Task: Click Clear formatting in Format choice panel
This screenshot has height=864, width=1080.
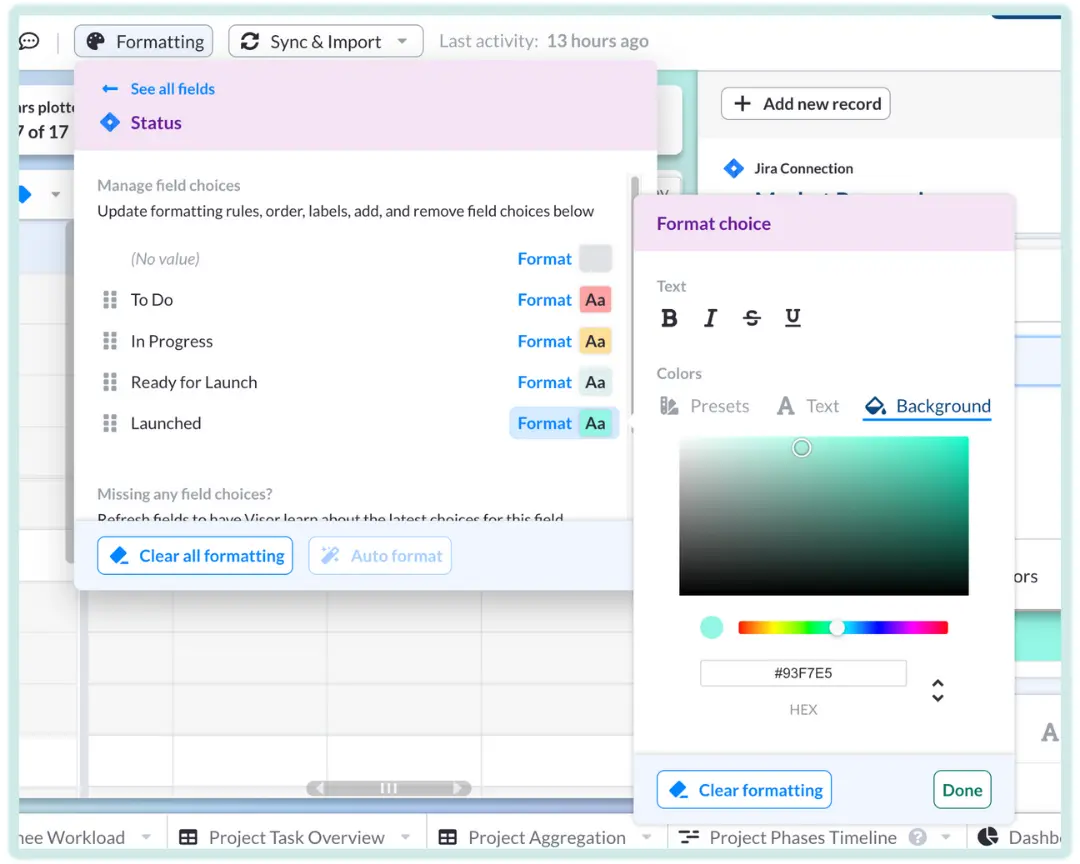Action: click(x=745, y=790)
